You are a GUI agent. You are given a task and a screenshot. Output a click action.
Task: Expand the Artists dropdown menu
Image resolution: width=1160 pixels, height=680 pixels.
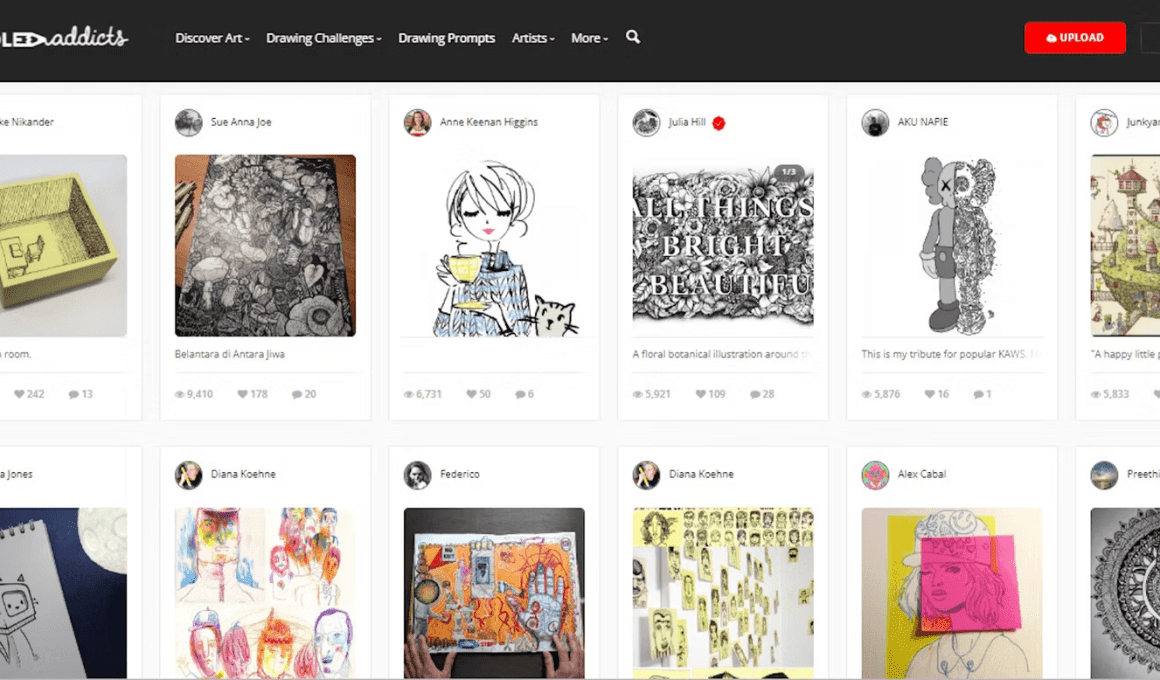(x=533, y=38)
